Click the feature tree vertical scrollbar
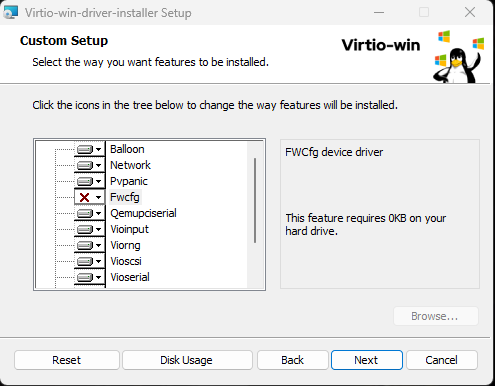Image resolution: width=495 pixels, height=386 pixels. pyautogui.click(x=255, y=200)
